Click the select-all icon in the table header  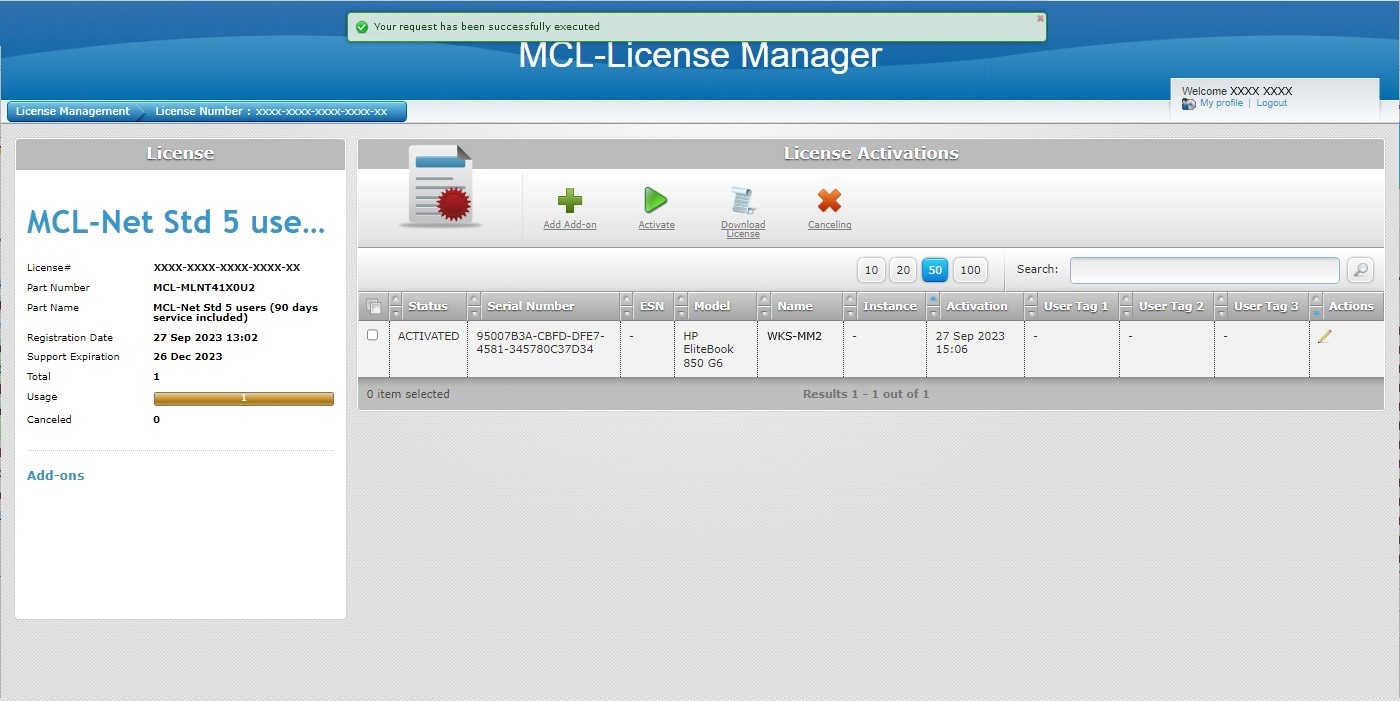(x=373, y=307)
